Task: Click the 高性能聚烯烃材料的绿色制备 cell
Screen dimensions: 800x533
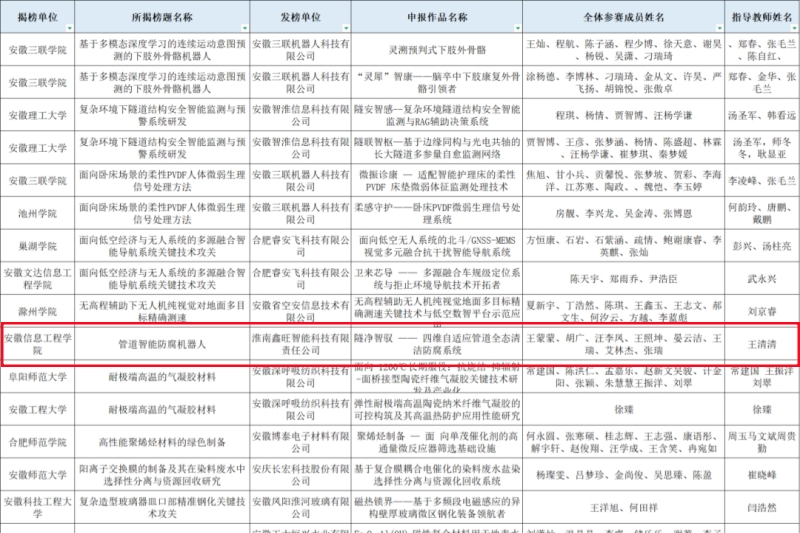Action: pos(162,442)
